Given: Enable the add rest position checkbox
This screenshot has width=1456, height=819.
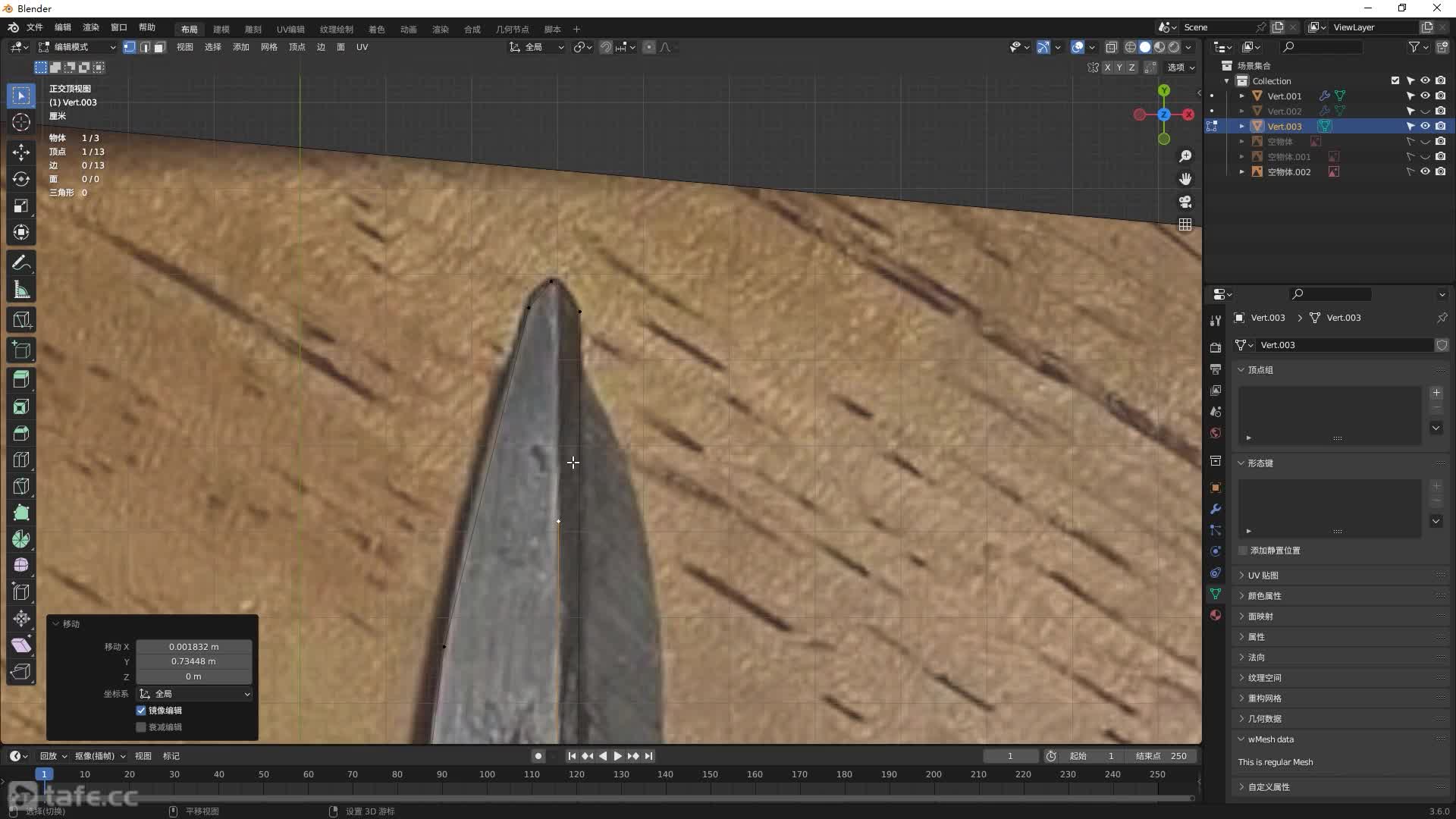Looking at the screenshot, I should click(1243, 551).
